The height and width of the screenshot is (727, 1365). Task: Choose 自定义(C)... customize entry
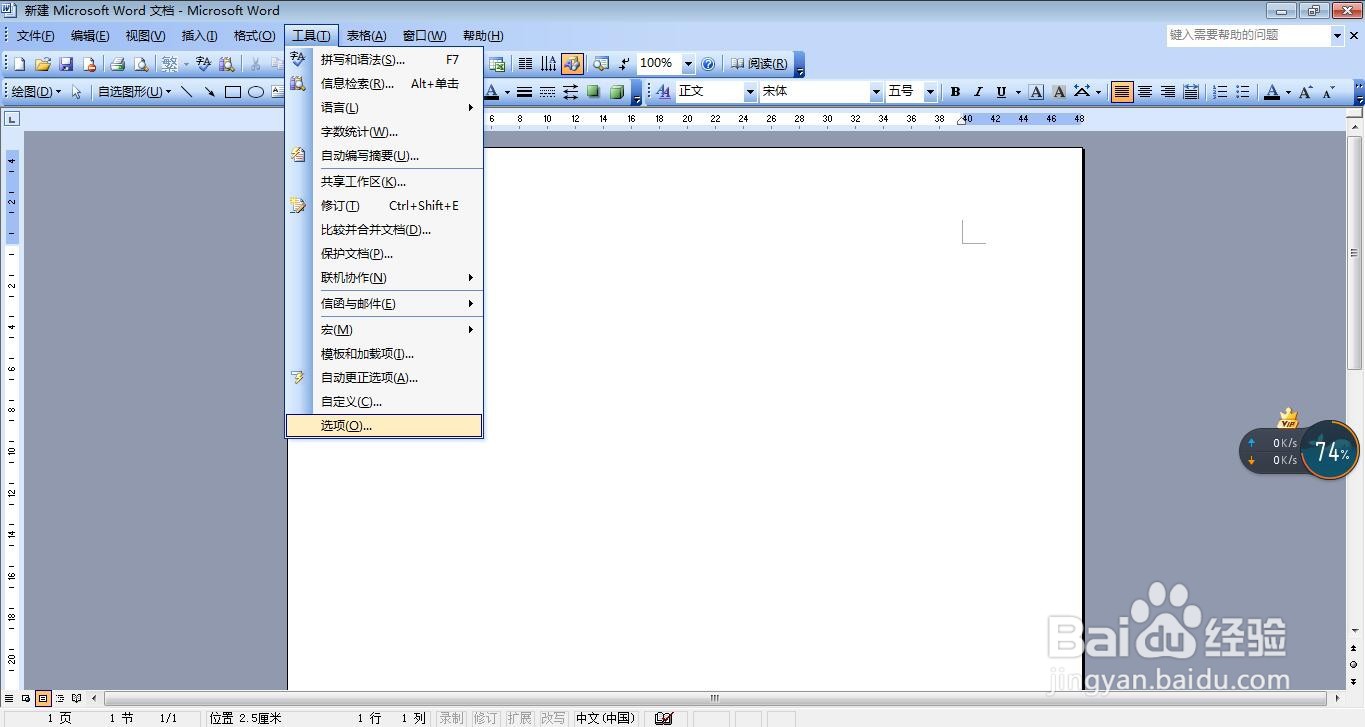point(384,402)
